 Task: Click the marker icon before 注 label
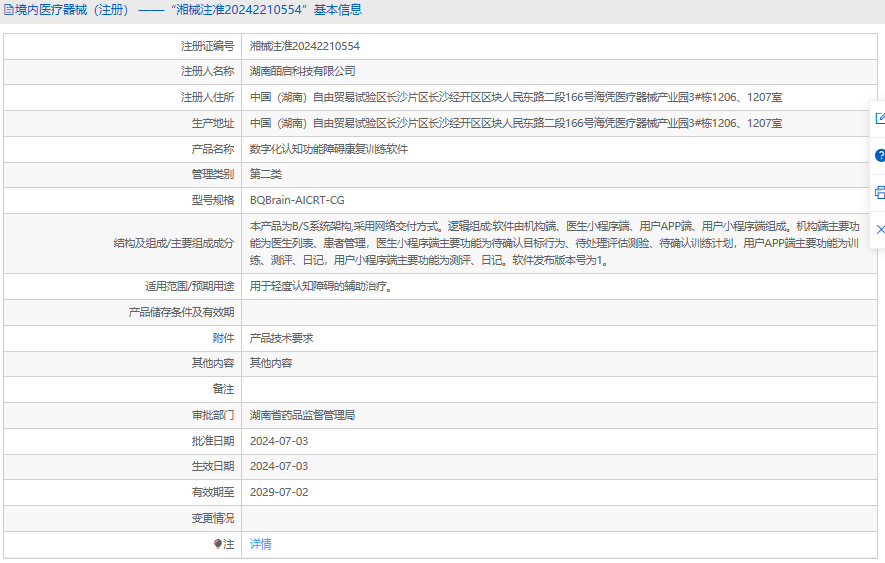[x=218, y=544]
